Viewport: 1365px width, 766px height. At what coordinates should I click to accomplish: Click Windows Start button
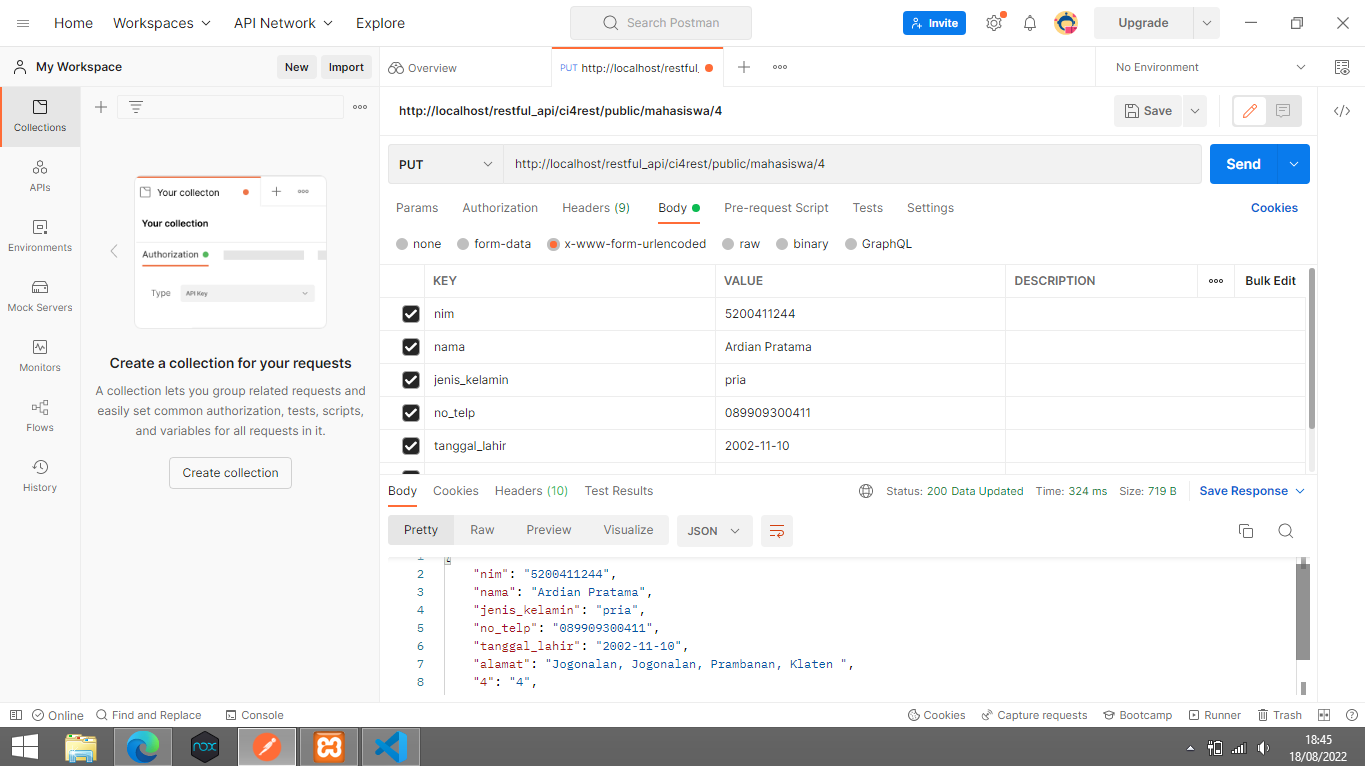click(25, 747)
